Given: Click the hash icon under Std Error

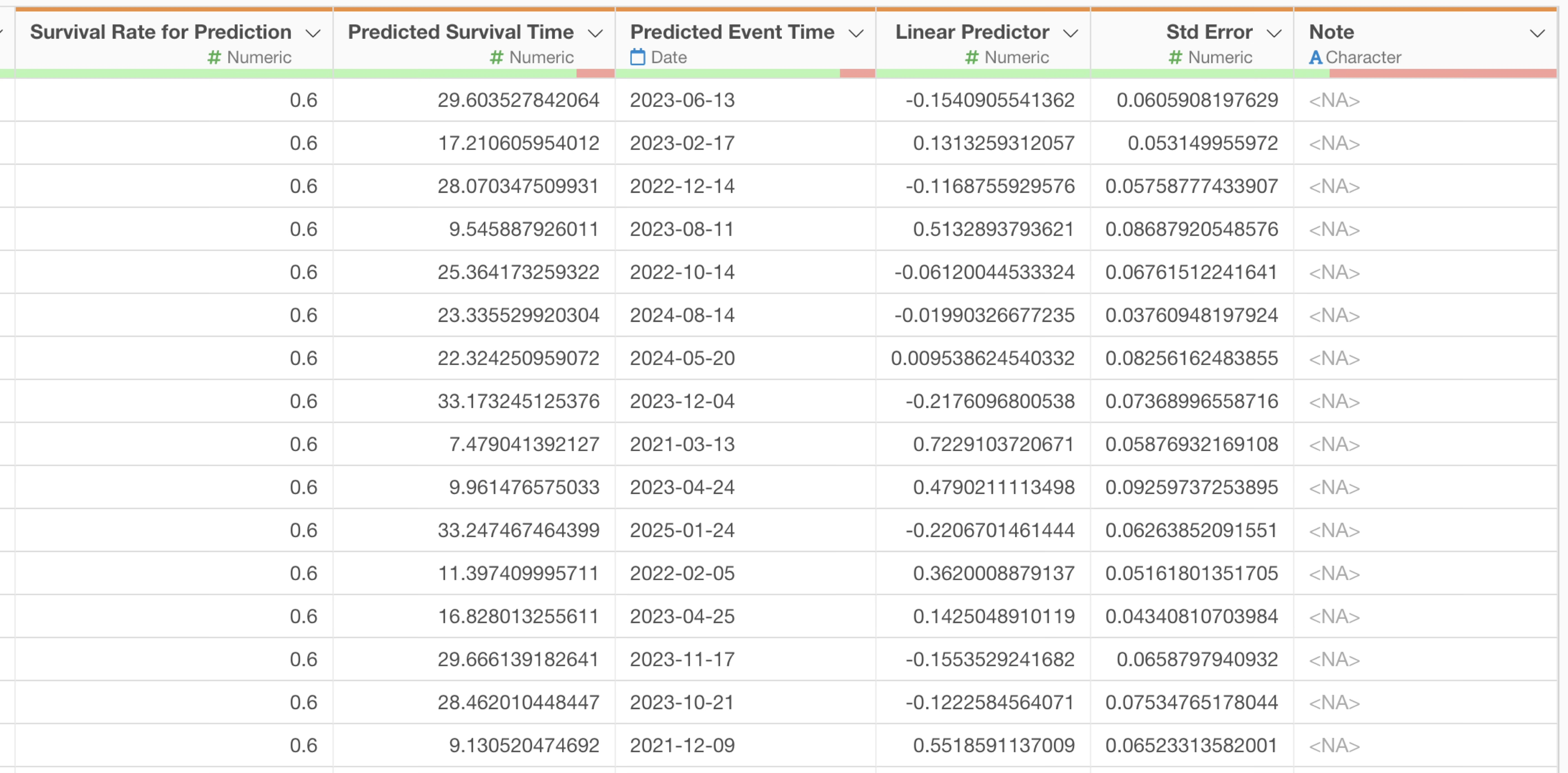Looking at the screenshot, I should click(x=1175, y=57).
